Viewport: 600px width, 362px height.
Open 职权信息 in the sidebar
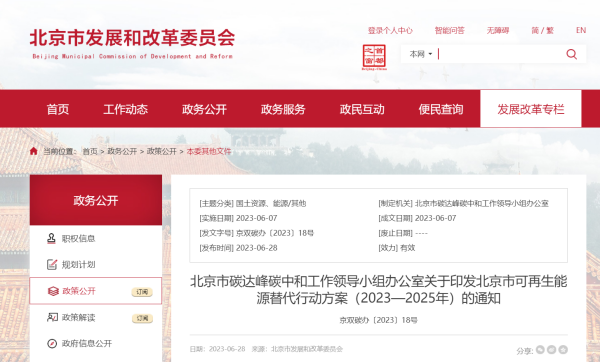point(78,238)
